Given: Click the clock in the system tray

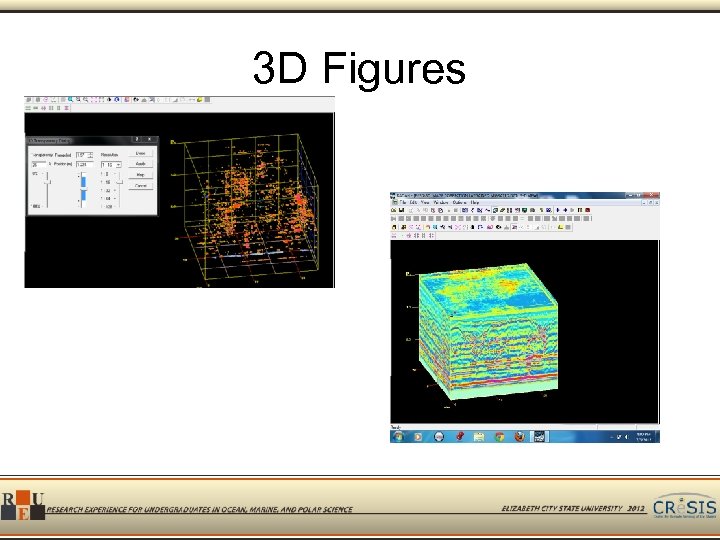Looking at the screenshot, I should pos(643,437).
